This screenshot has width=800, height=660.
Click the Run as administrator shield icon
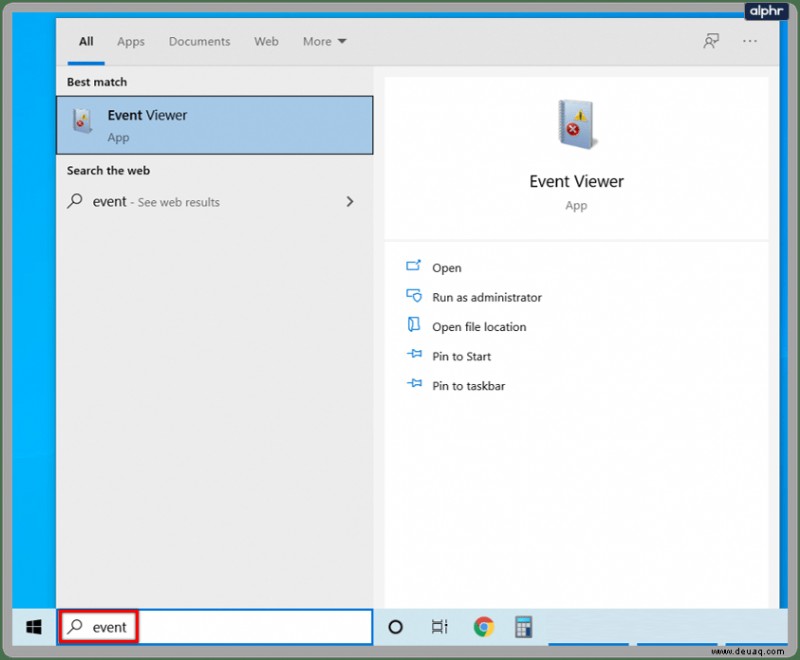point(414,295)
